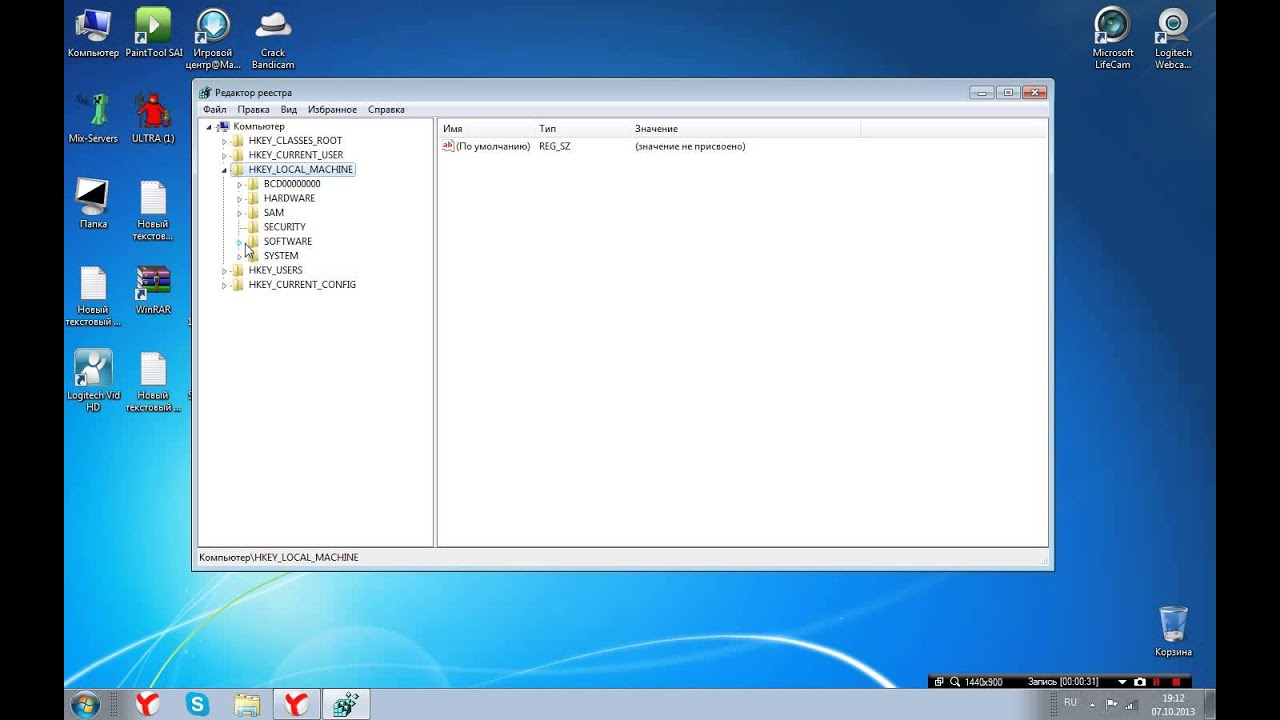Select the BCD00000000 key label
Screen dimensions: 1280x720
coord(292,184)
